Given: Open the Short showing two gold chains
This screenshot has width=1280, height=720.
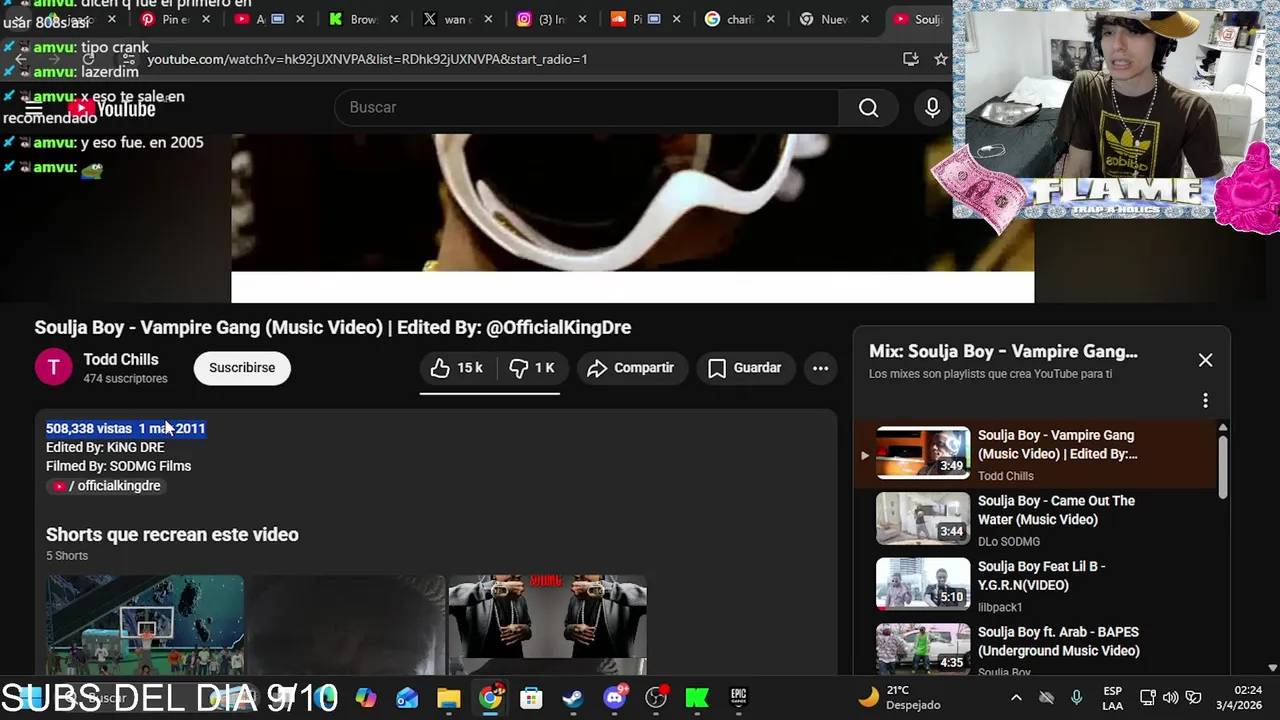Looking at the screenshot, I should click(x=548, y=625).
